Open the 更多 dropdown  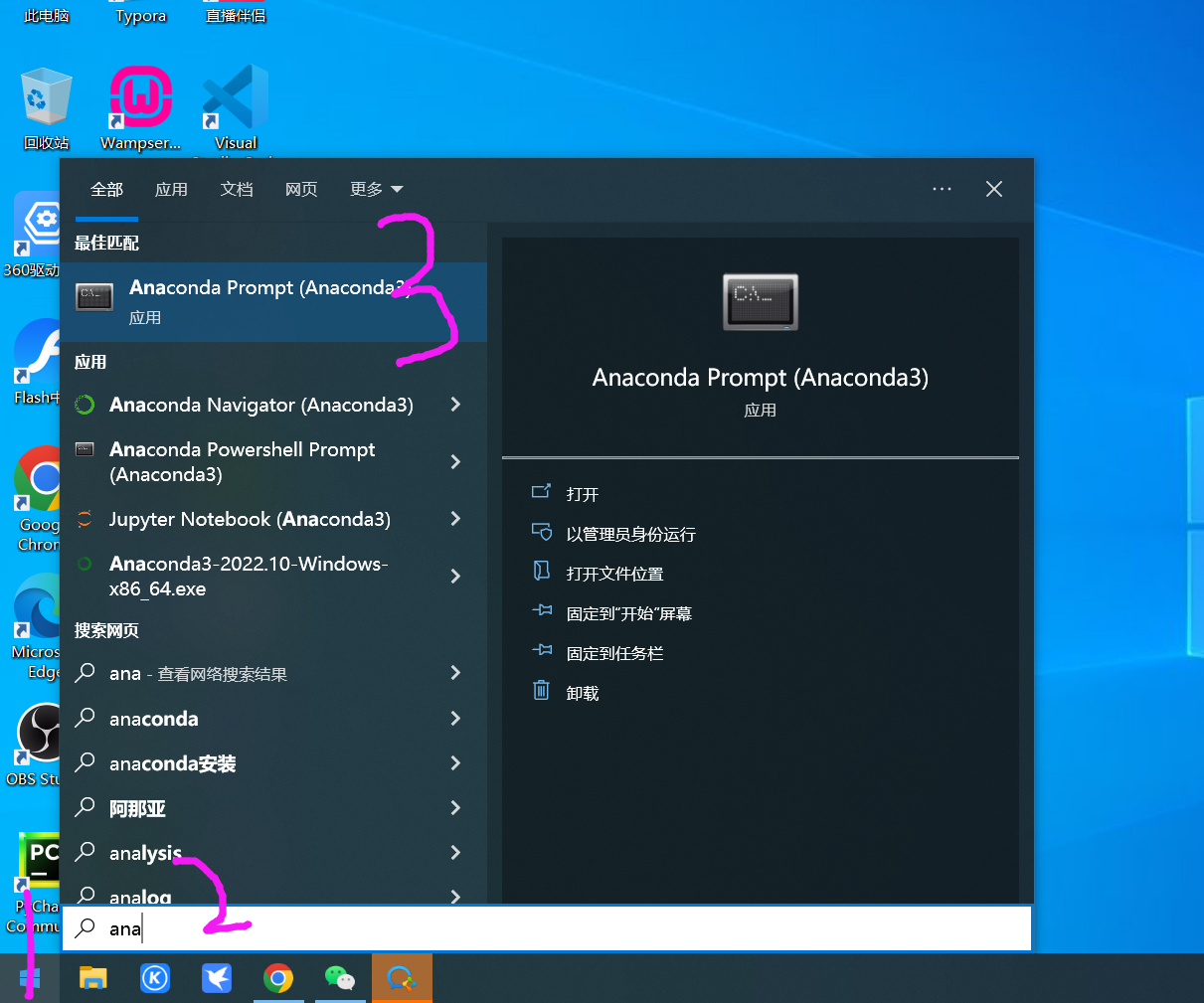[376, 189]
